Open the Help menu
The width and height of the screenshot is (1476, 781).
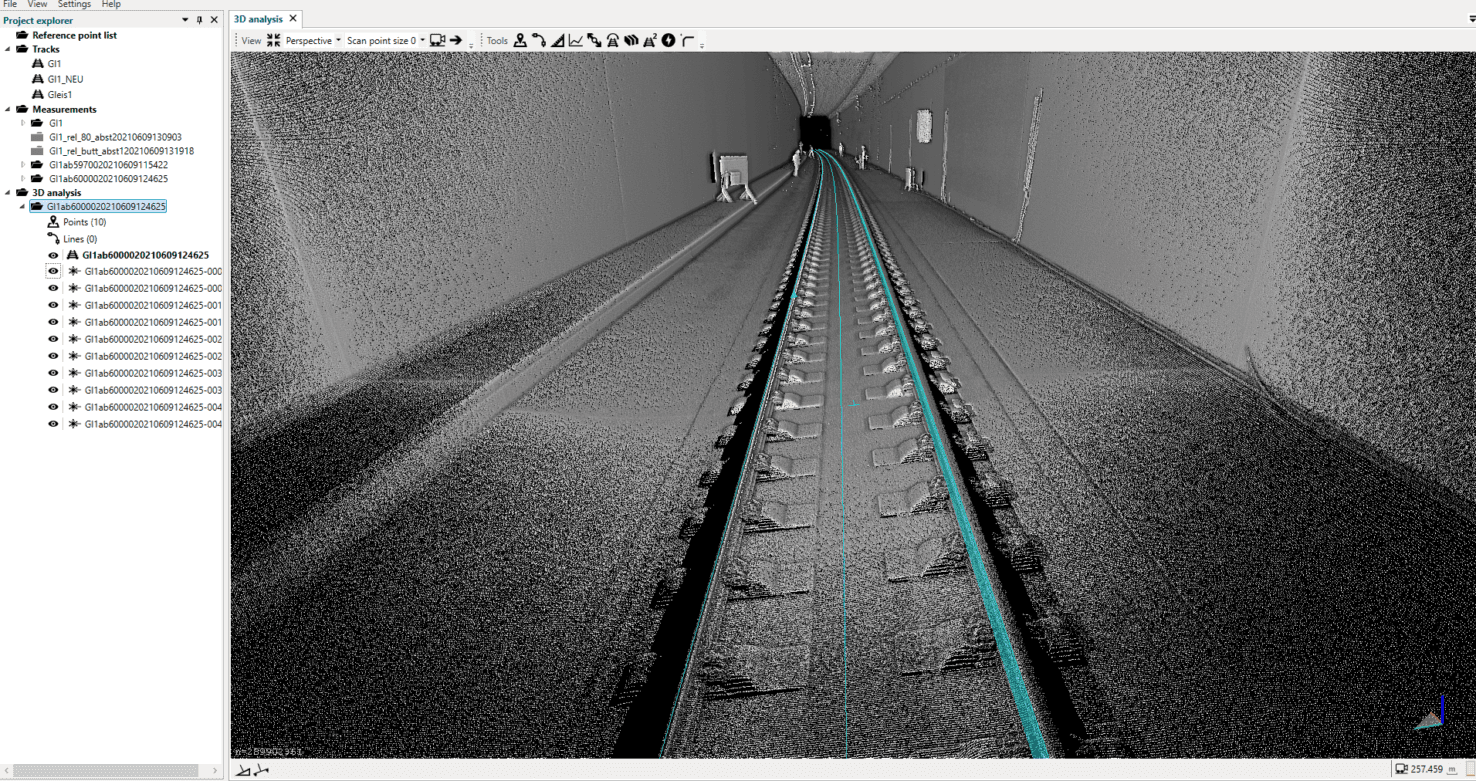(x=111, y=5)
